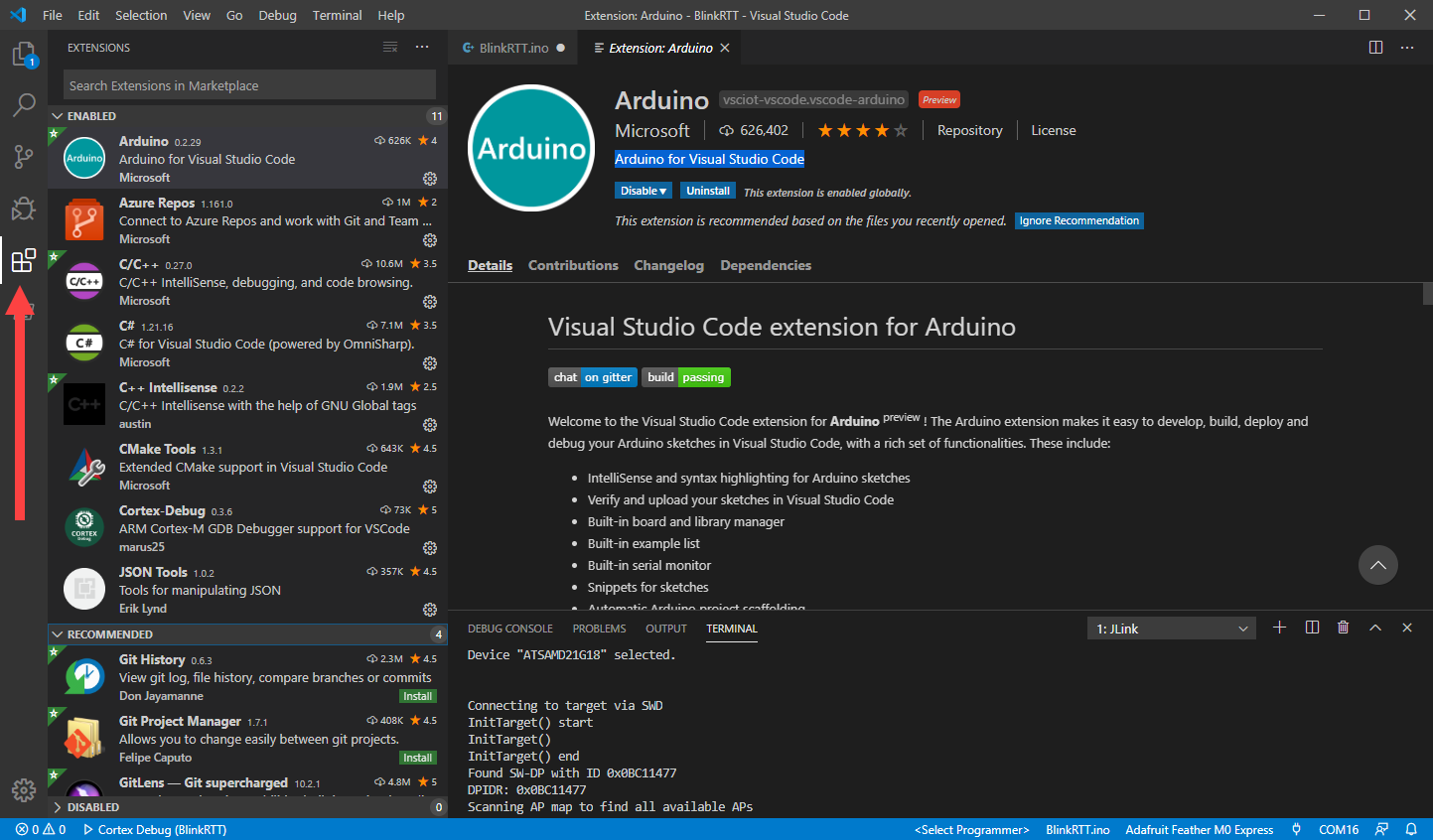Open notifications via the status bar bell
This screenshot has width=1433, height=840.
[1411, 828]
